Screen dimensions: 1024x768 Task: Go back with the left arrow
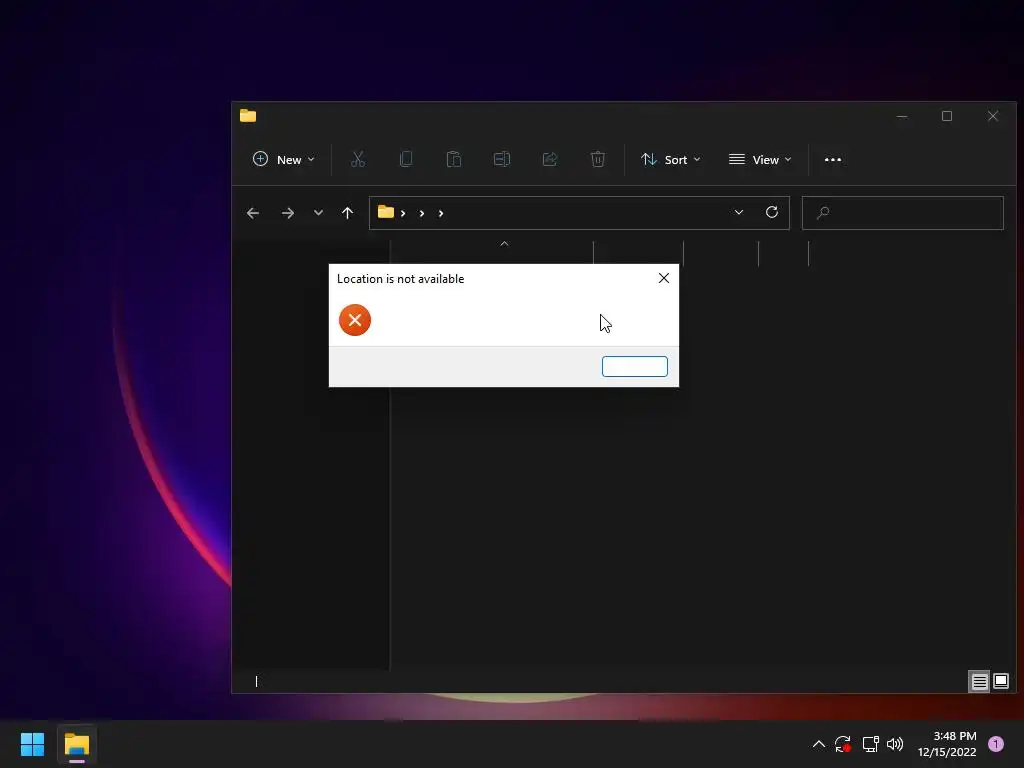tap(253, 213)
